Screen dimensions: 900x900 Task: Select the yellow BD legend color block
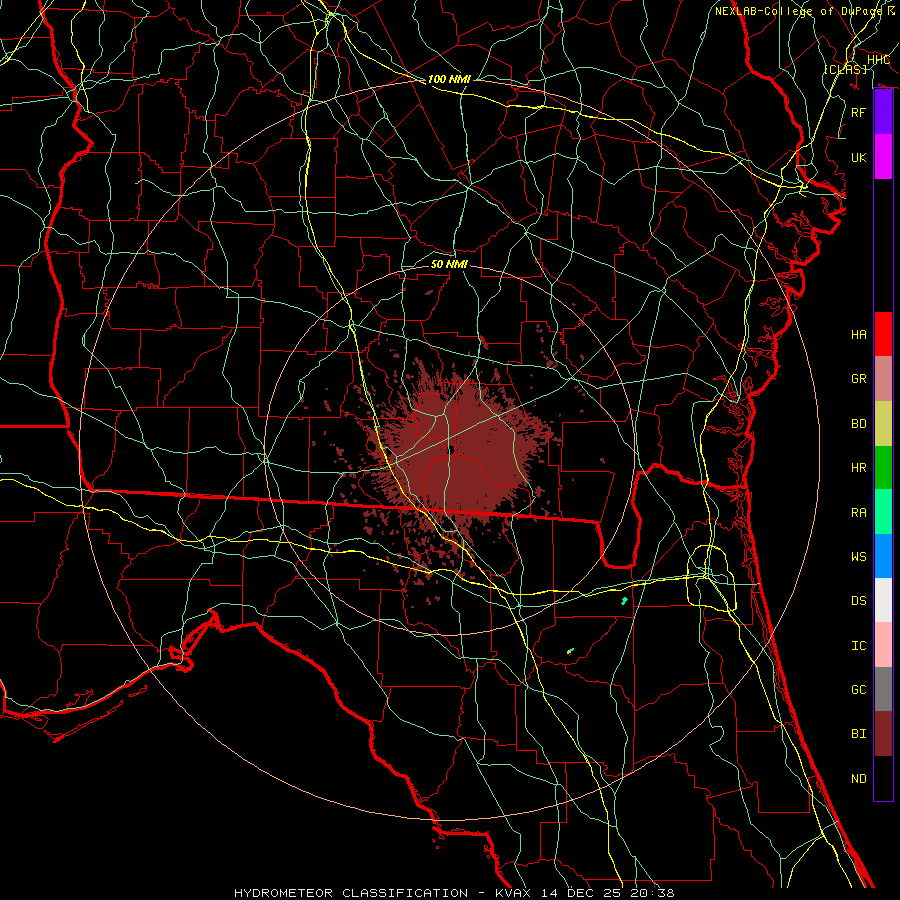point(883,423)
